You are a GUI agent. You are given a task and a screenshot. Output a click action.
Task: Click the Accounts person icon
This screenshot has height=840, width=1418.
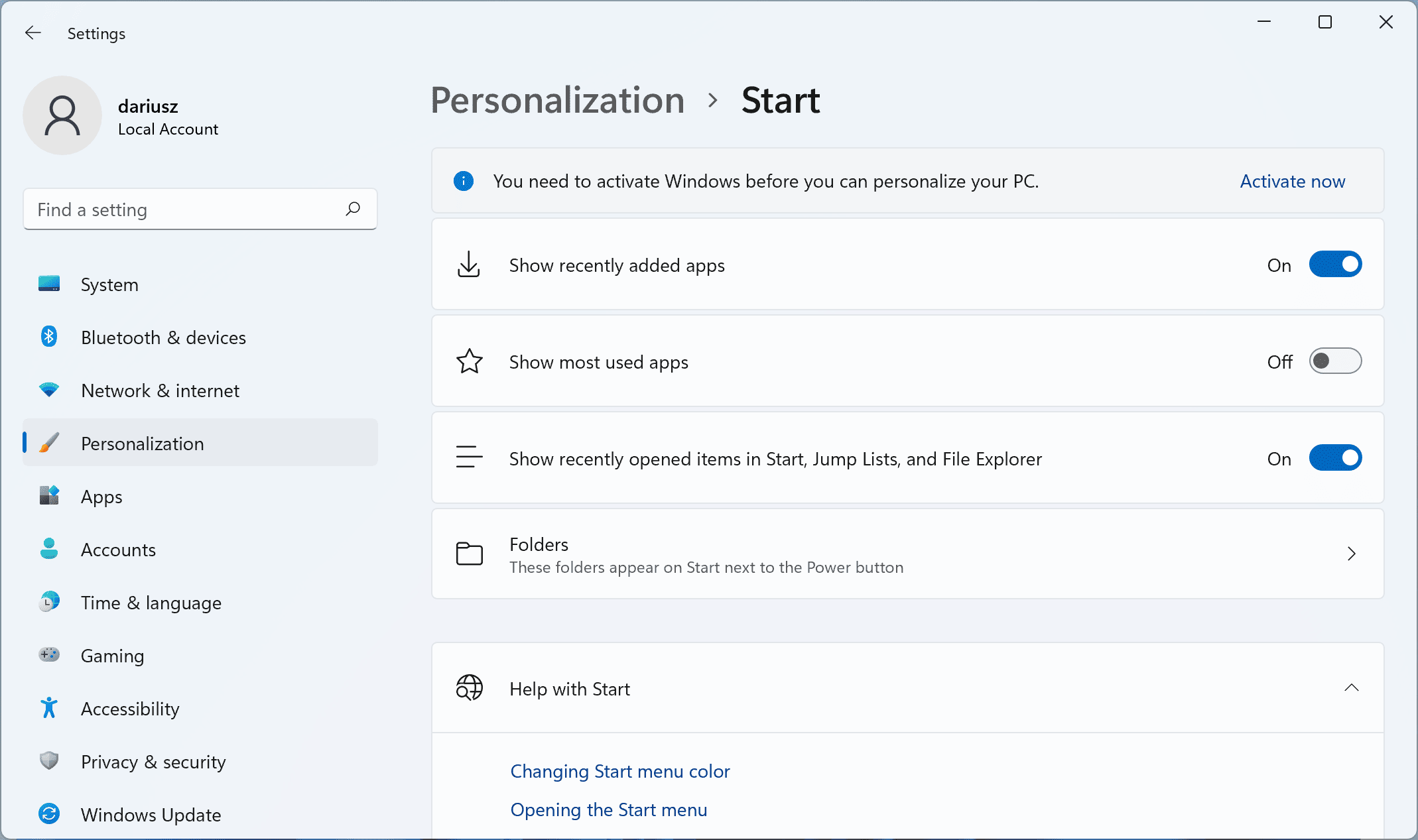coord(49,548)
